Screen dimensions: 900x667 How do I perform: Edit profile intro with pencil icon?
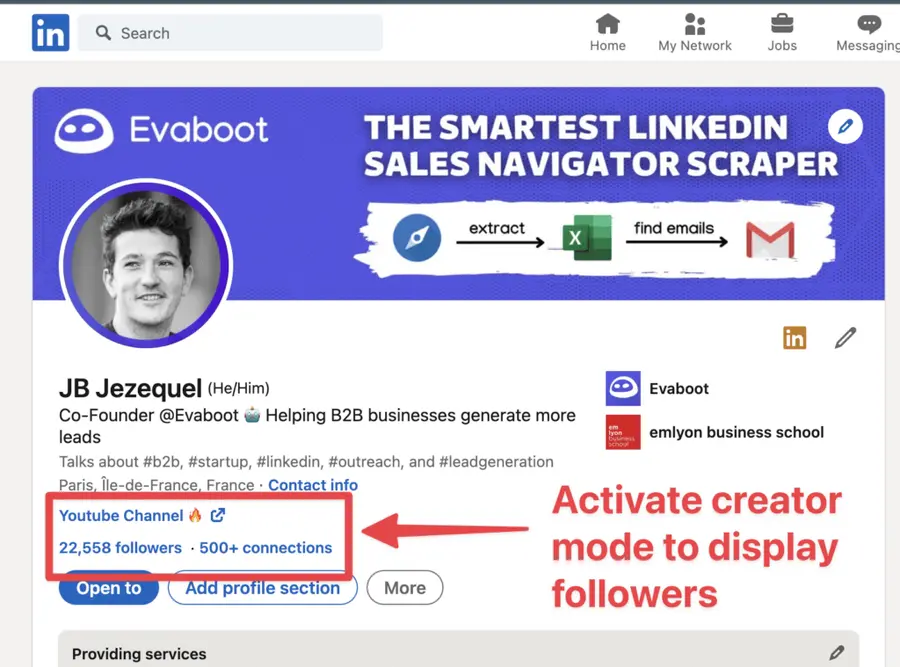[x=845, y=338]
